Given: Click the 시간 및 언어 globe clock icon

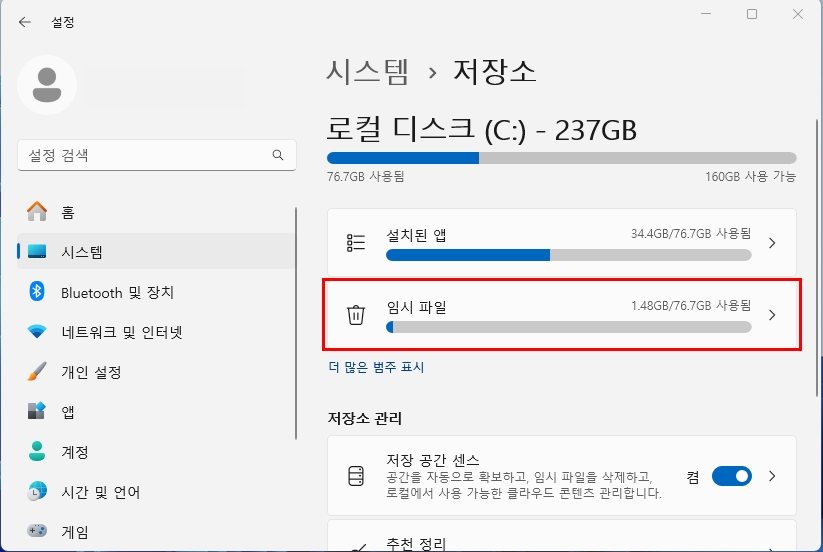Looking at the screenshot, I should pos(37,491).
